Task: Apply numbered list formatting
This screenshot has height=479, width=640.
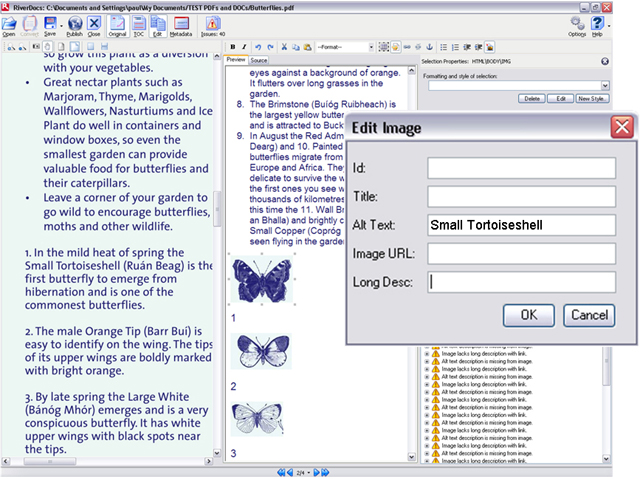Action: pos(455,47)
